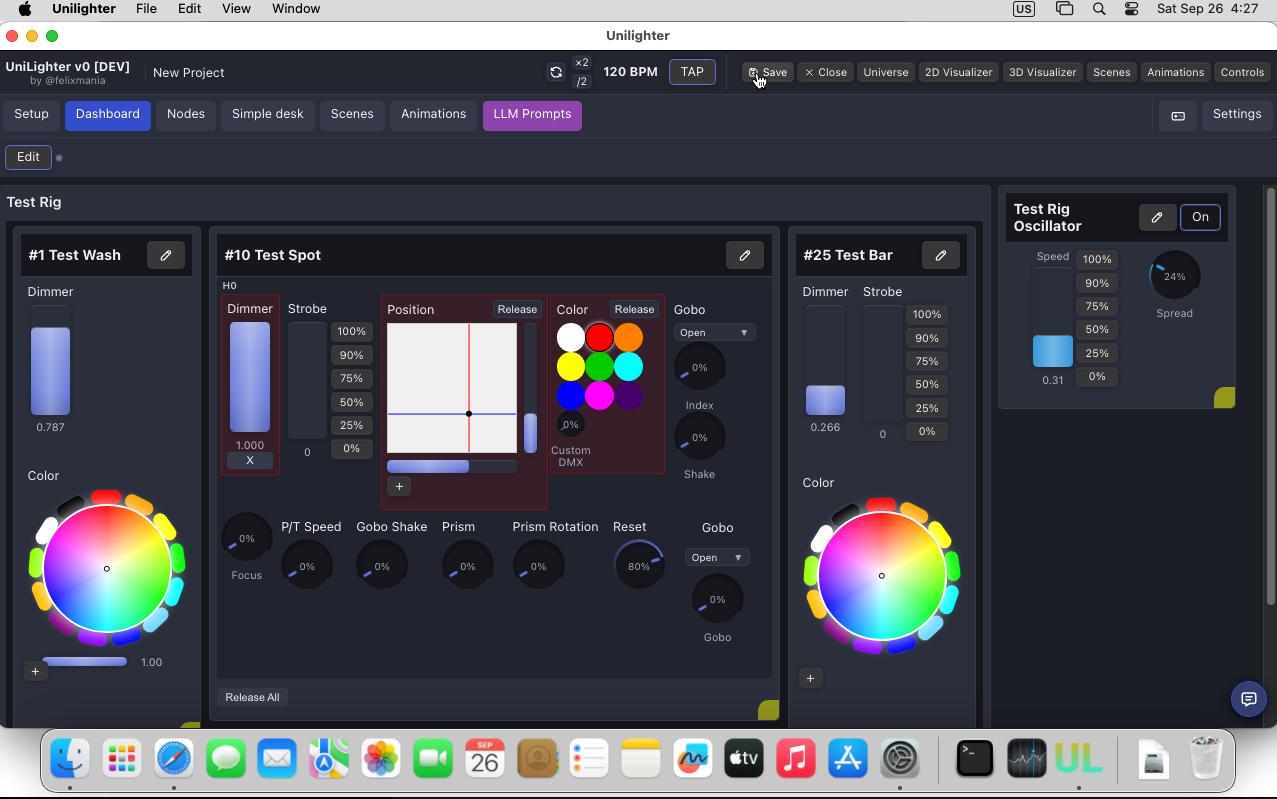Click the Test Wash color wheel
Screen dimensions: 1277x799
click(x=107, y=568)
